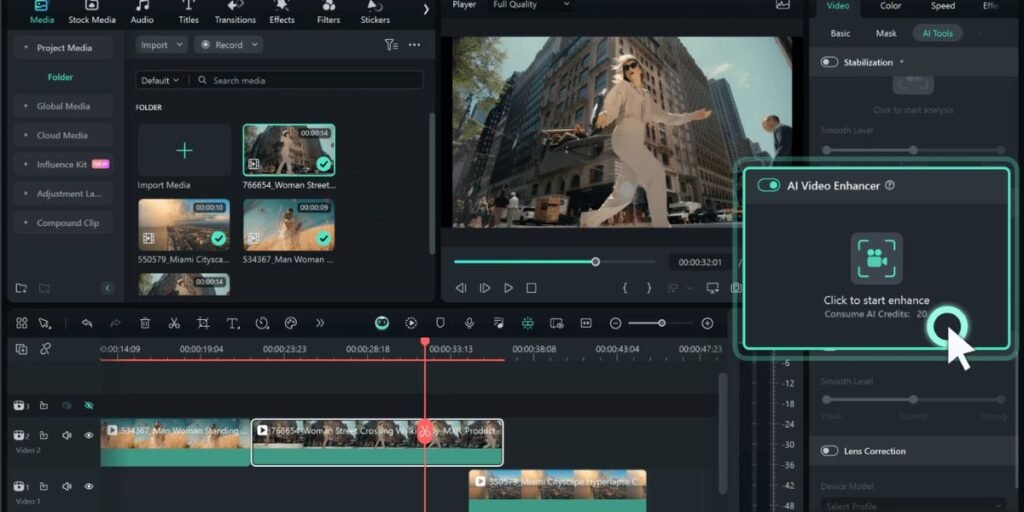Screen dimensions: 1024x512
Task: Undo the last action
Action: [x=87, y=323]
